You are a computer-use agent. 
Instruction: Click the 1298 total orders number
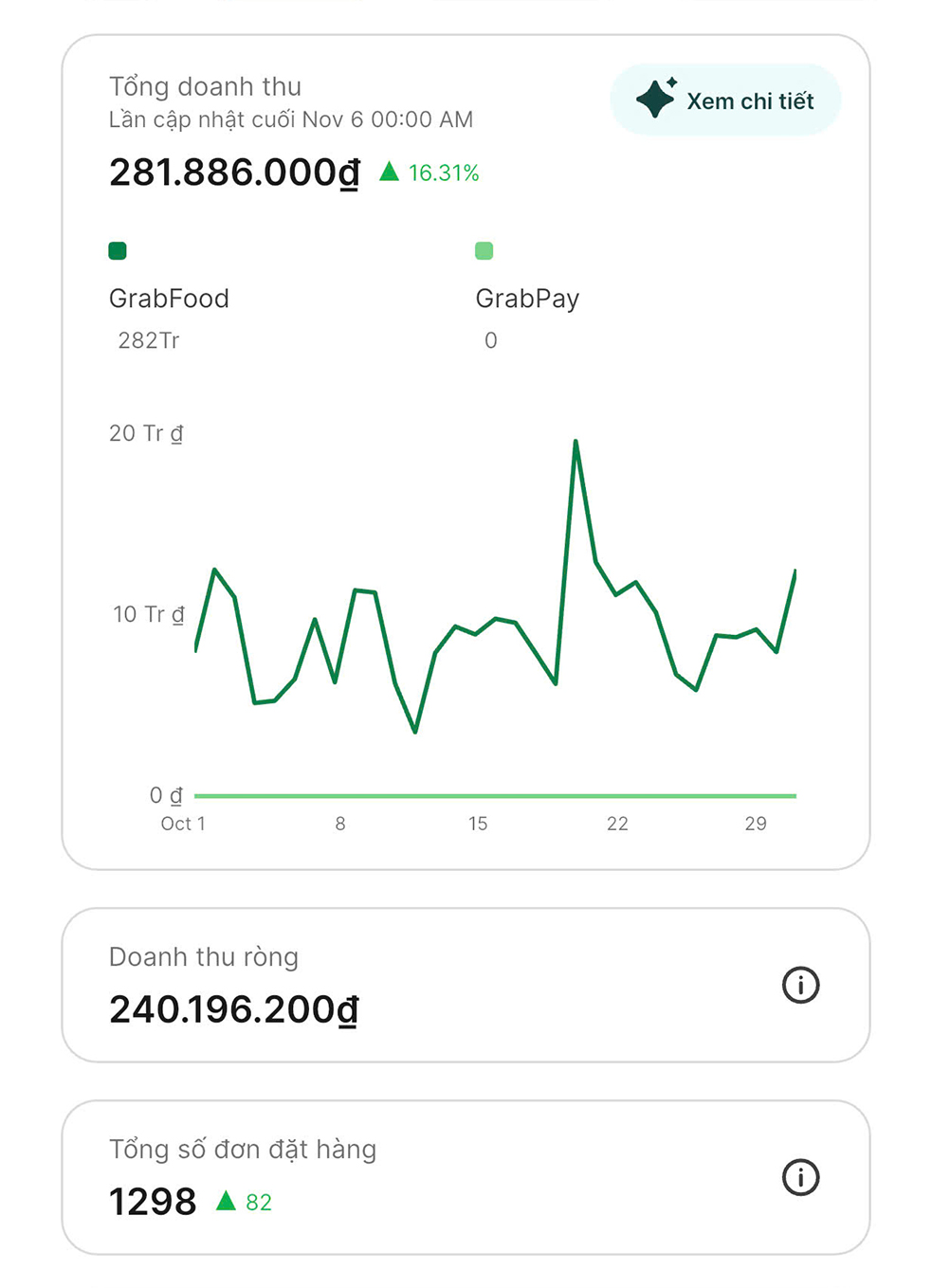[153, 1202]
